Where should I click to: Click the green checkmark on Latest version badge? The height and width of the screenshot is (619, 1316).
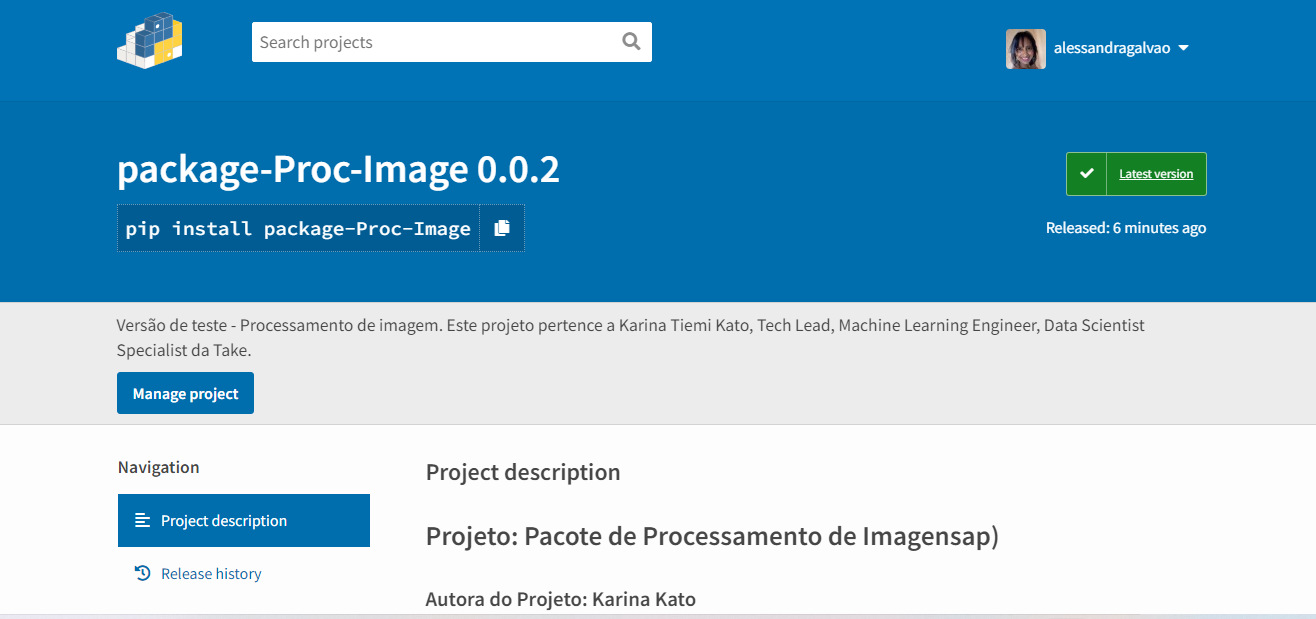click(x=1086, y=173)
